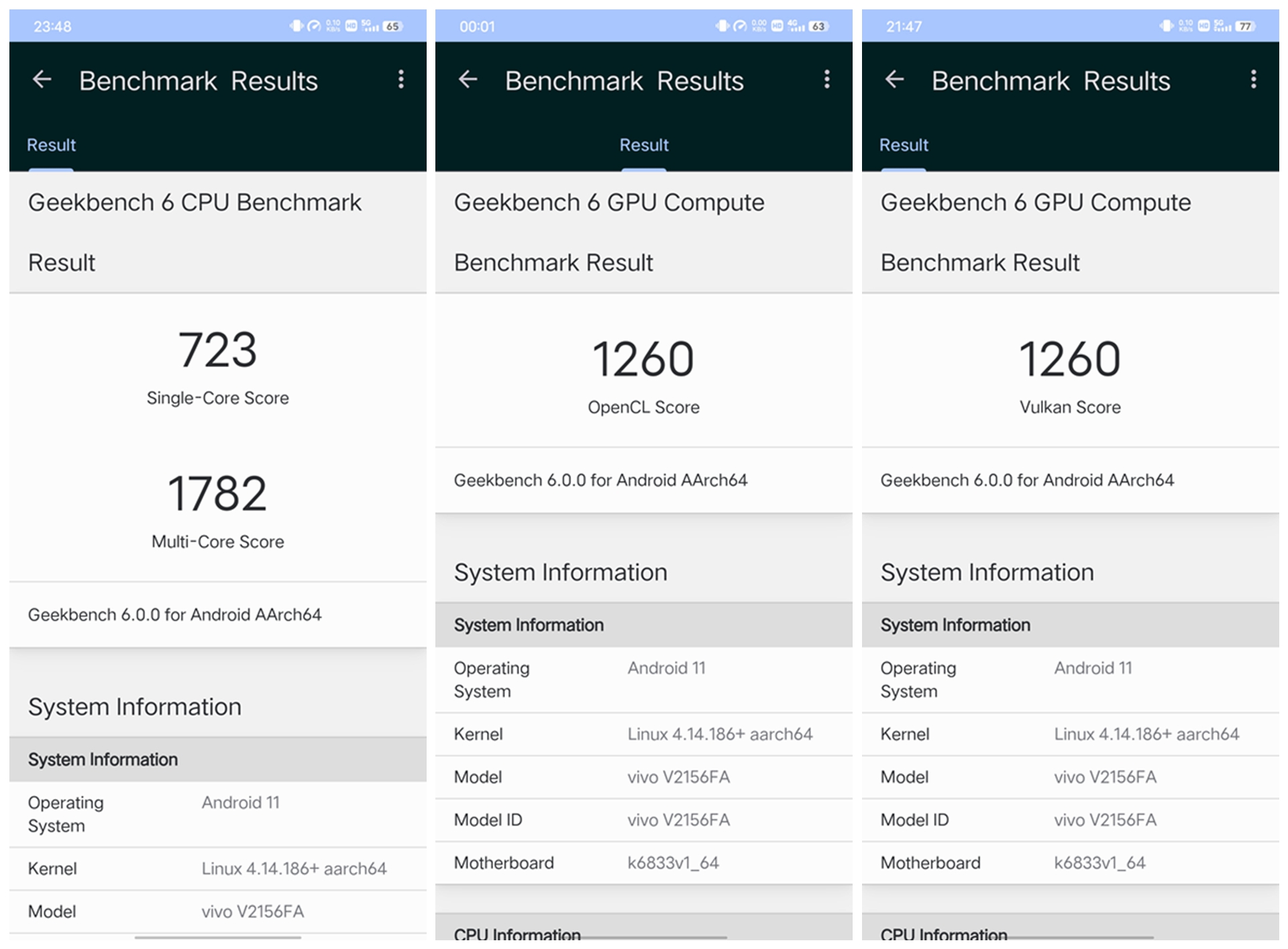
Task: Tap the vibrate mode icon in the 21:47 status bar
Action: [1167, 26]
